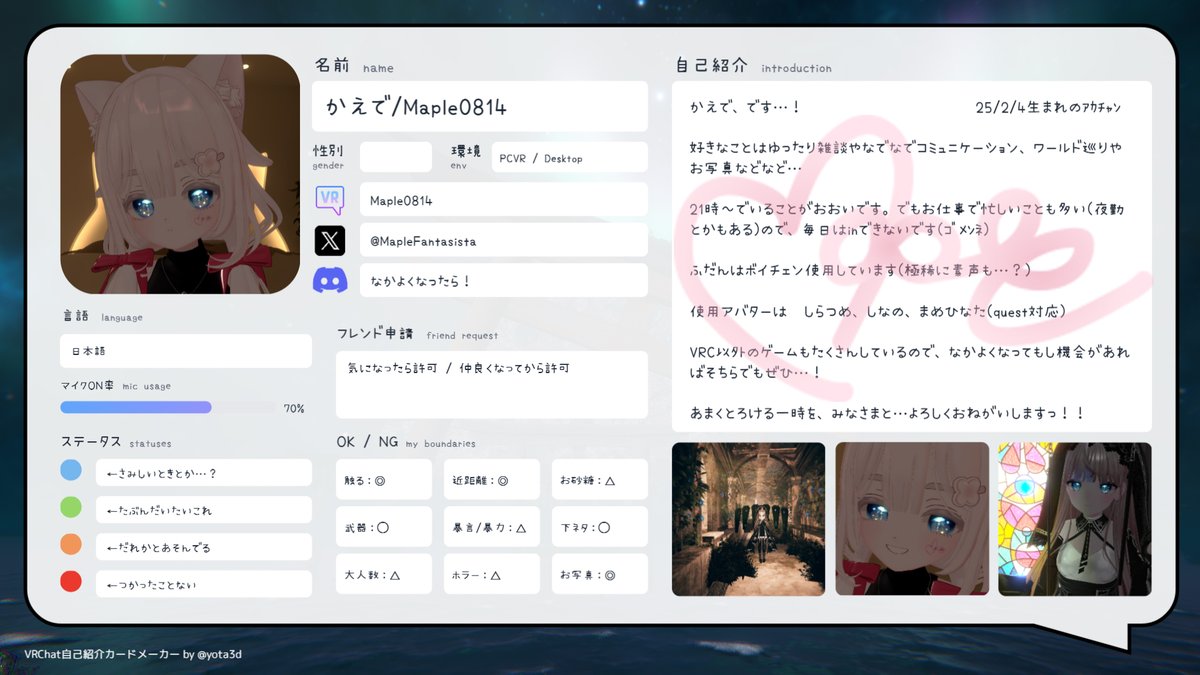Screen dimensions: 1200x675
Task: Expand the フレンド申請 friend request field
Action: (491, 382)
